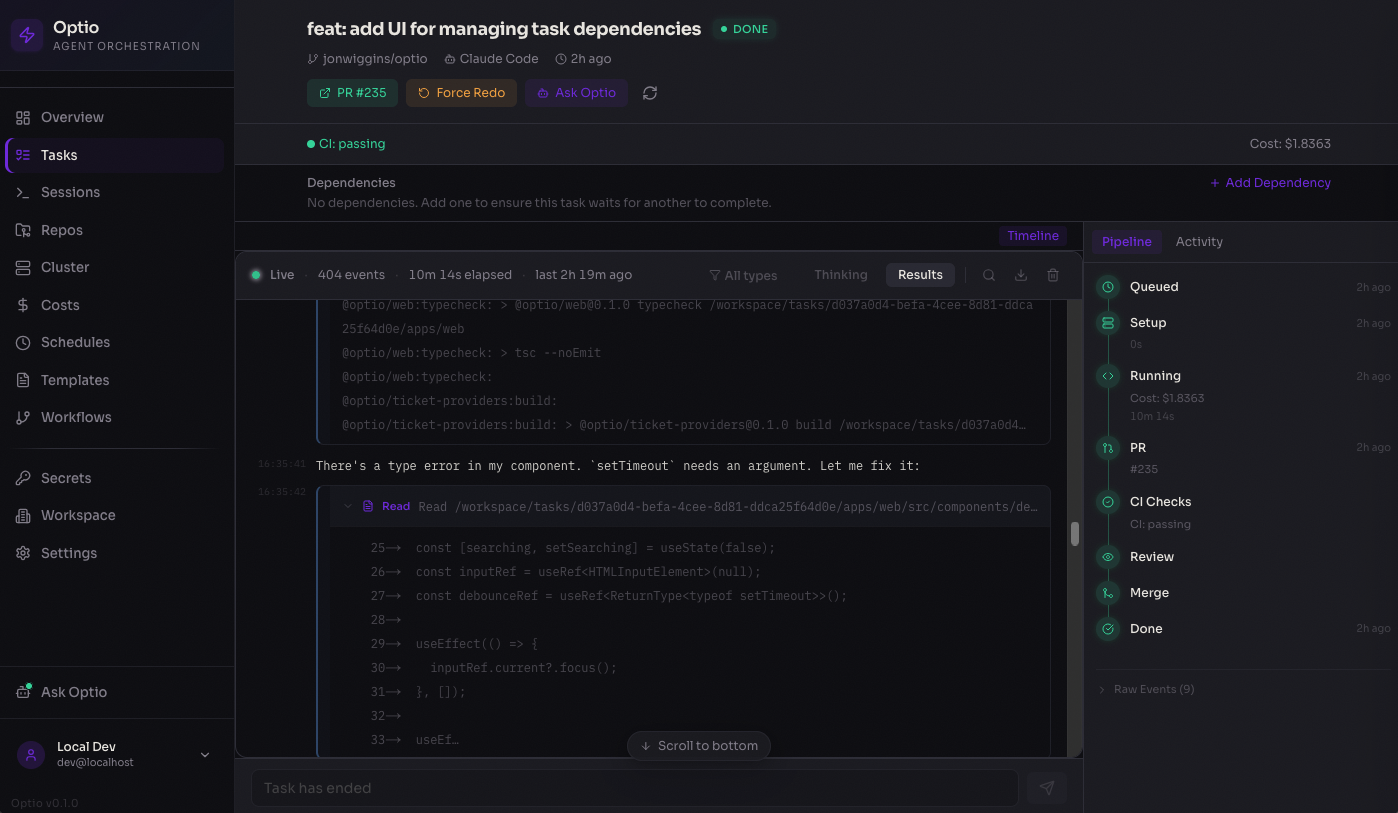
Task: Search the event log with the magnifier icon
Action: (x=987, y=274)
